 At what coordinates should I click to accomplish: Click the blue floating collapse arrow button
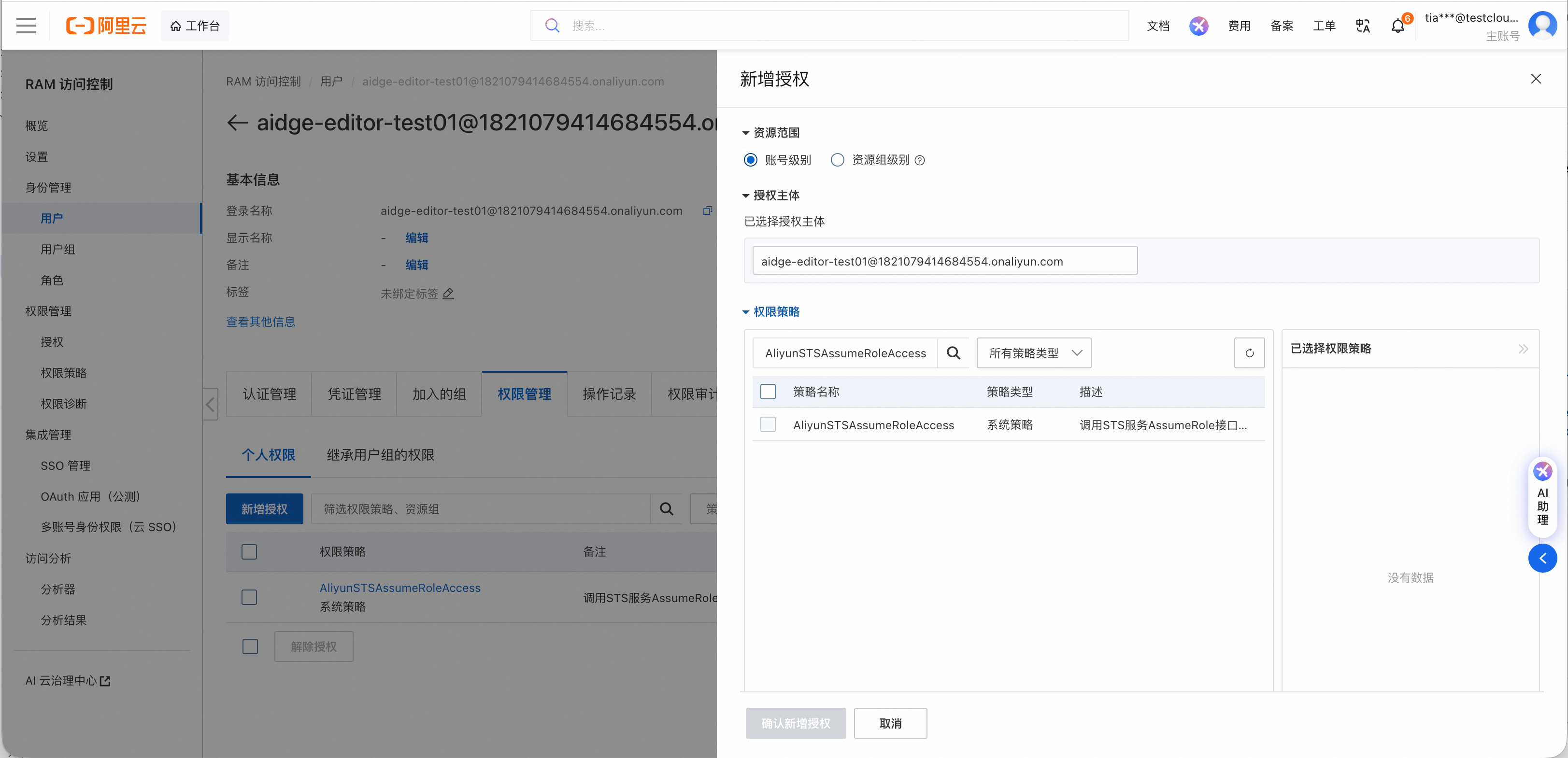pyautogui.click(x=1542, y=558)
